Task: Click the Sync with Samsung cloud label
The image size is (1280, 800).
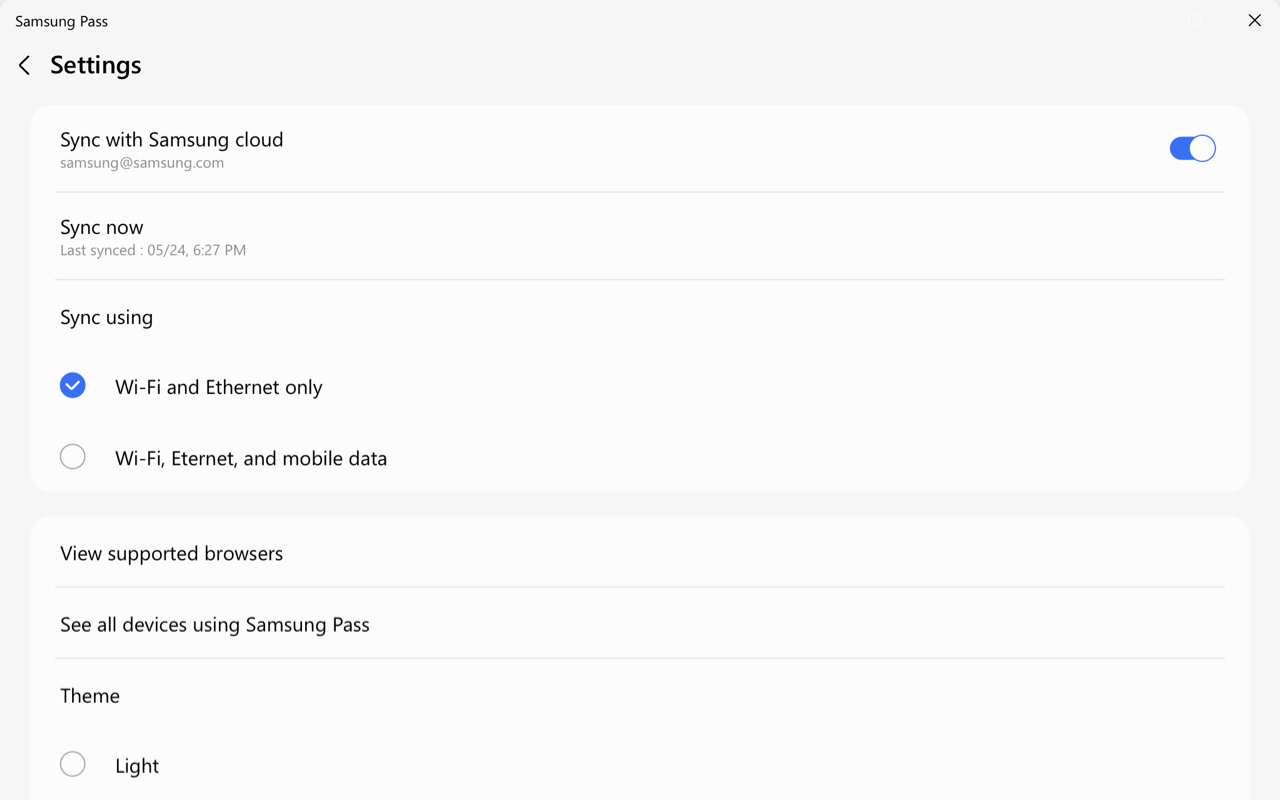Action: [x=171, y=140]
